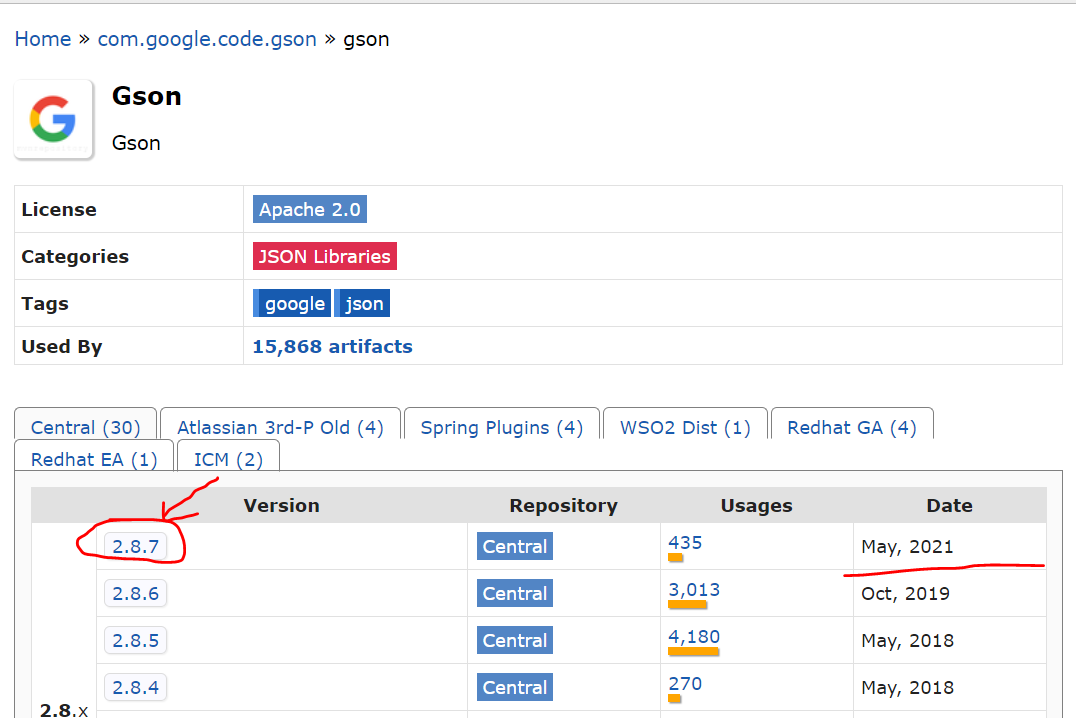Click the Usages column header

point(756,505)
